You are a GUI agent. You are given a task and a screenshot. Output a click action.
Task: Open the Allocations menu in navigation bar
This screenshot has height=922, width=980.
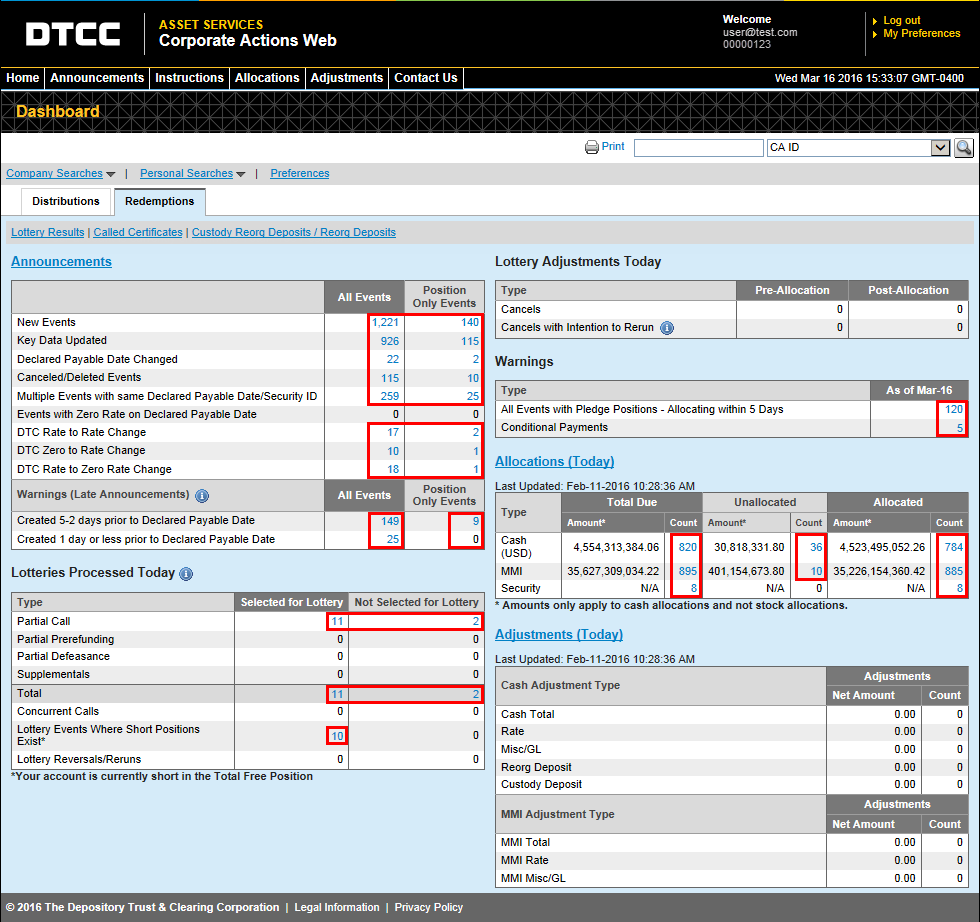click(x=267, y=78)
